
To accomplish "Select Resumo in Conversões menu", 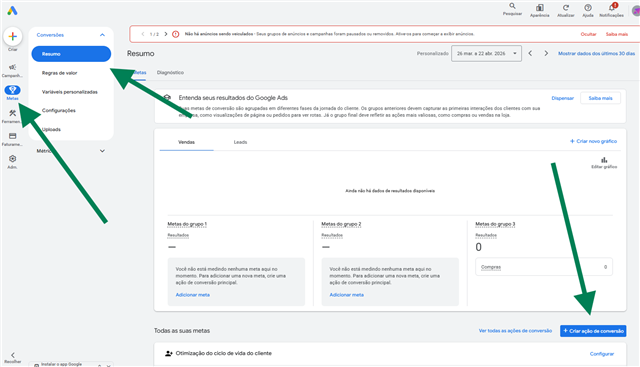I will [71, 54].
